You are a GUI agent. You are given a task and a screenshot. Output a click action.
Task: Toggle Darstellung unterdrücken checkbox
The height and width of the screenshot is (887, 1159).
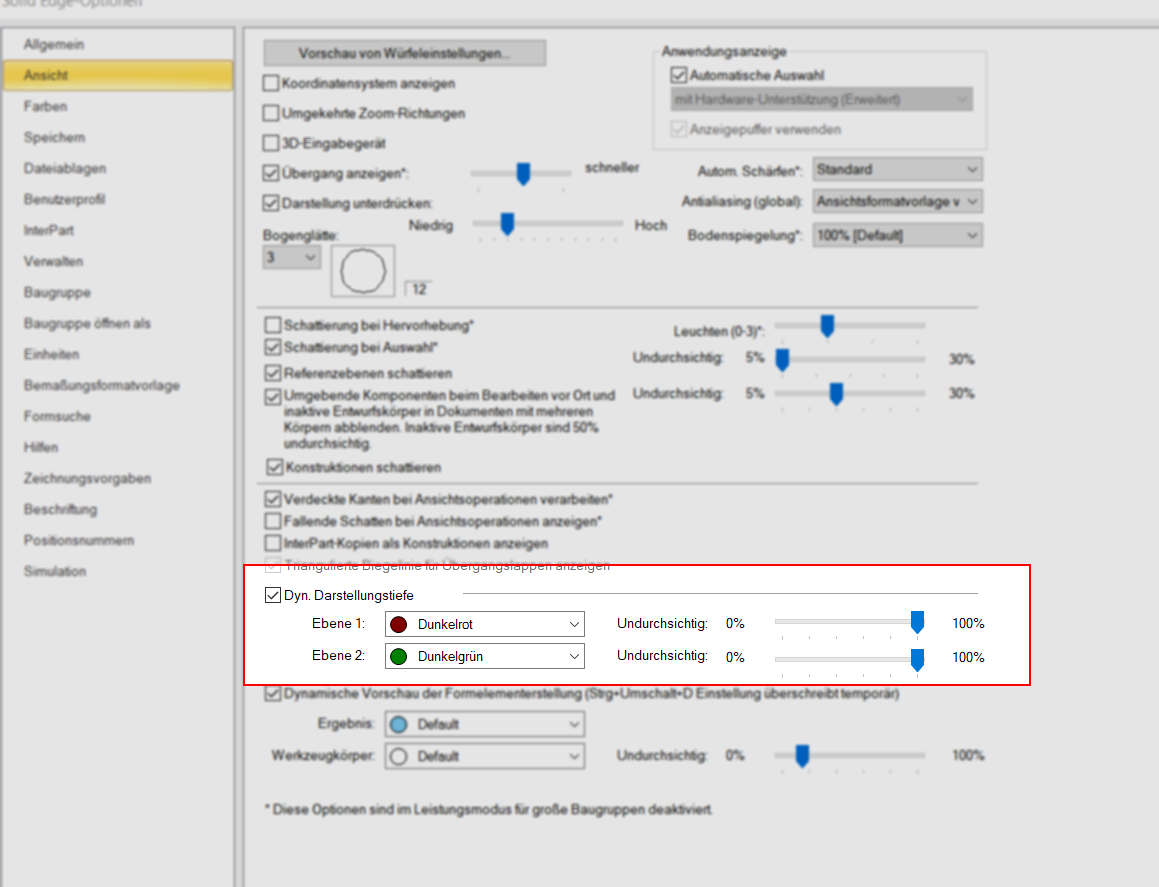tap(271, 203)
